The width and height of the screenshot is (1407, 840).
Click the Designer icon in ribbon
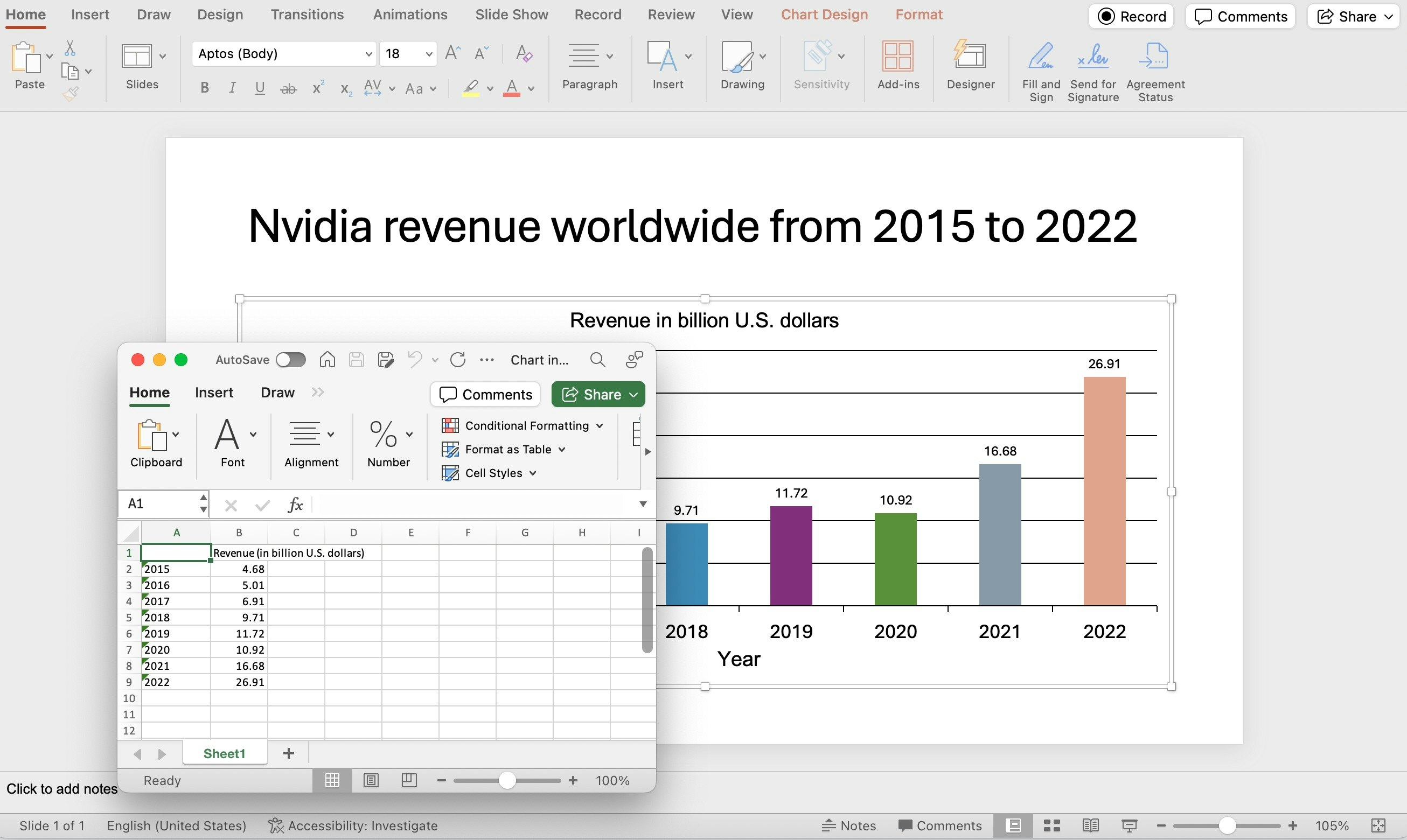[970, 57]
